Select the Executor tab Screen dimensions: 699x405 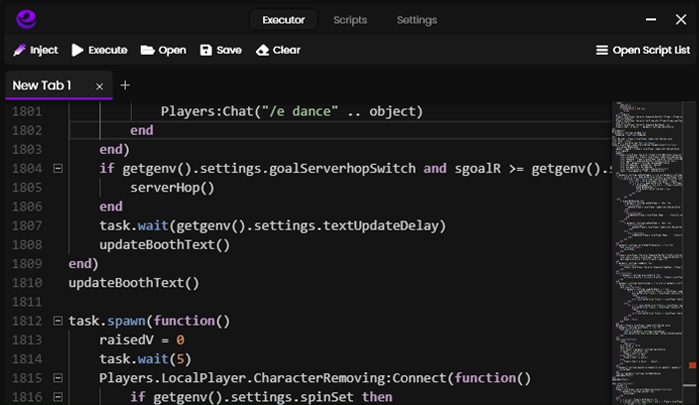click(283, 20)
